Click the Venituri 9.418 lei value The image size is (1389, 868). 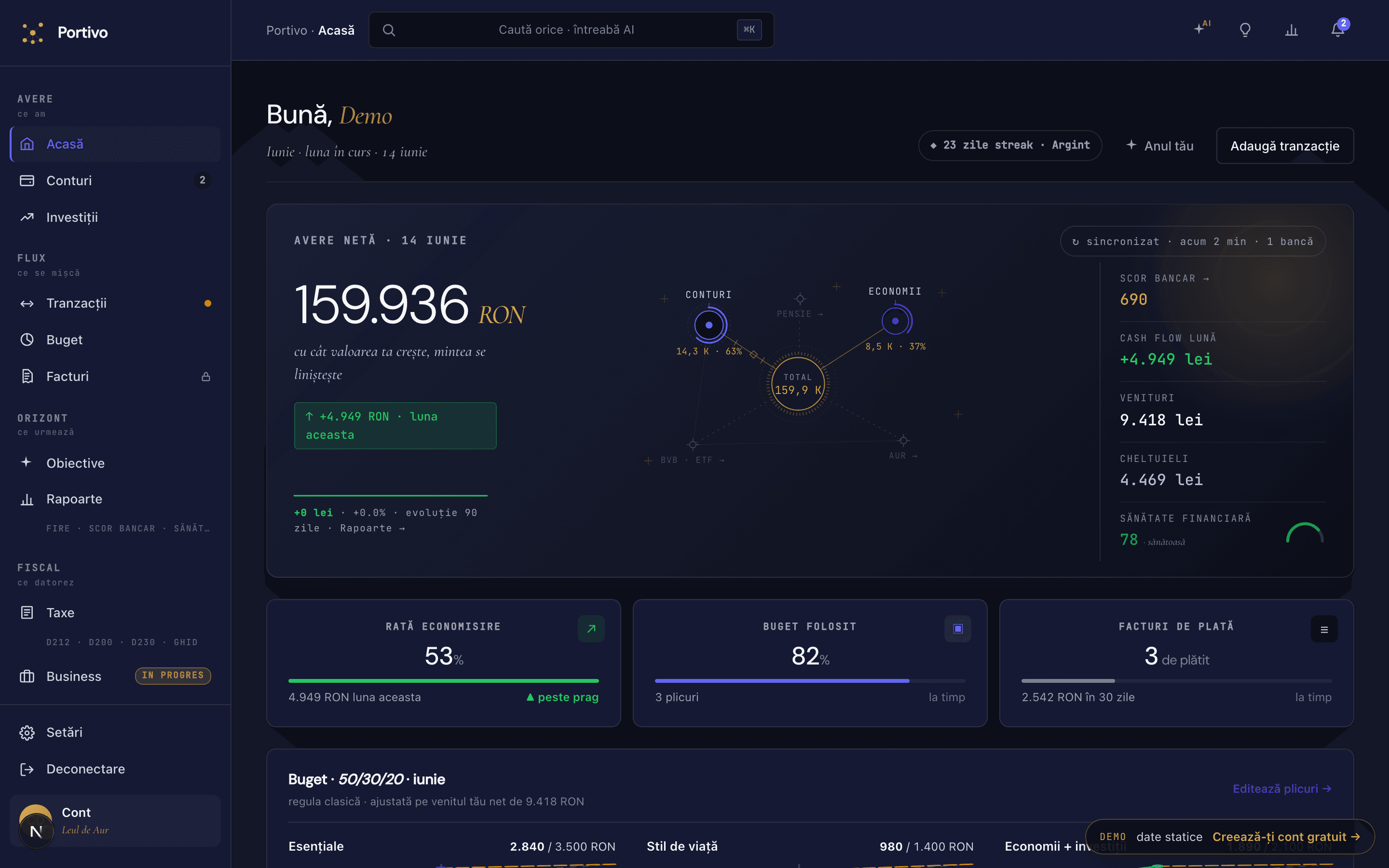(1161, 420)
